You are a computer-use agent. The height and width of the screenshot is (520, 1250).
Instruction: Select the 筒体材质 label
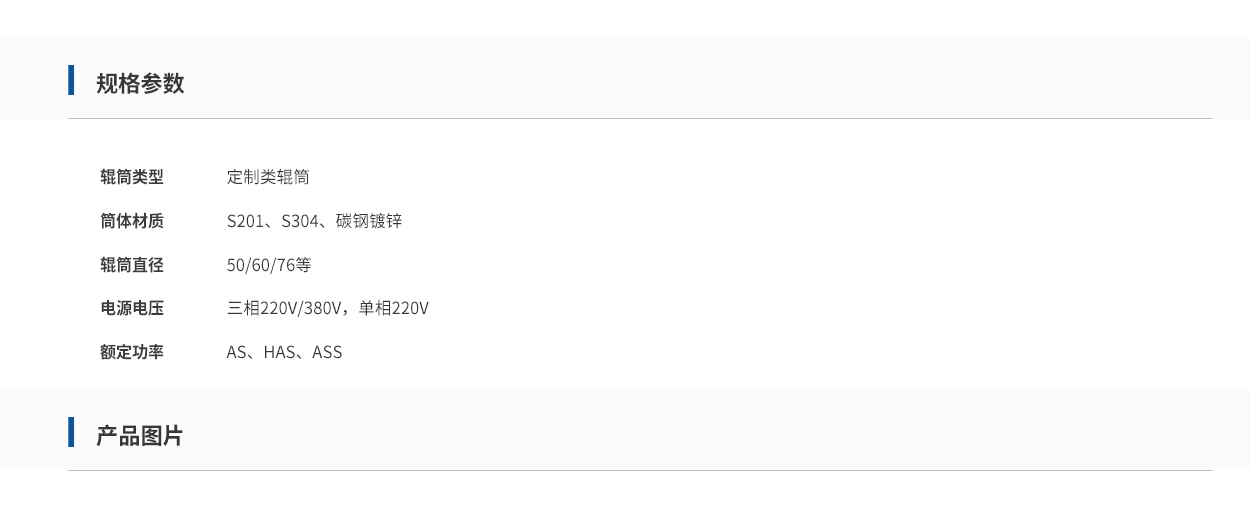click(x=132, y=221)
